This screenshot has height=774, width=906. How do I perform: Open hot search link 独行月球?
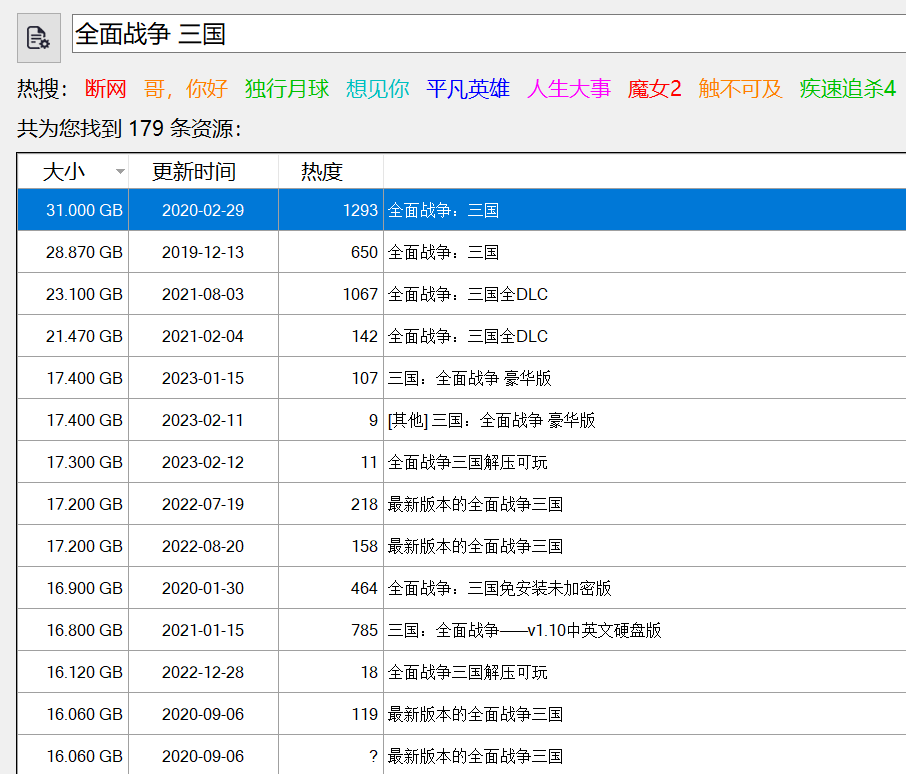287,89
